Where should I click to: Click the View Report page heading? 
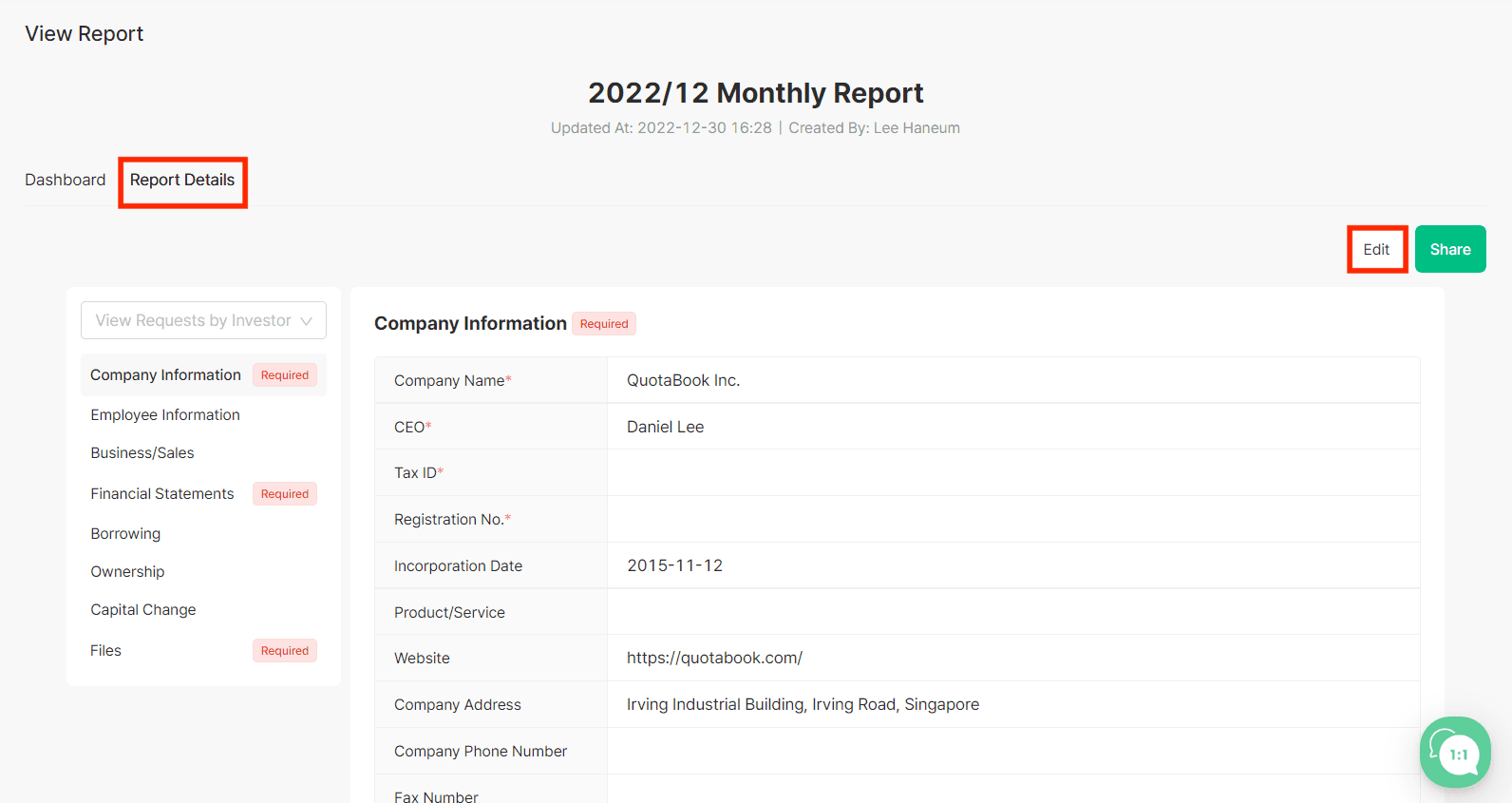click(x=85, y=34)
